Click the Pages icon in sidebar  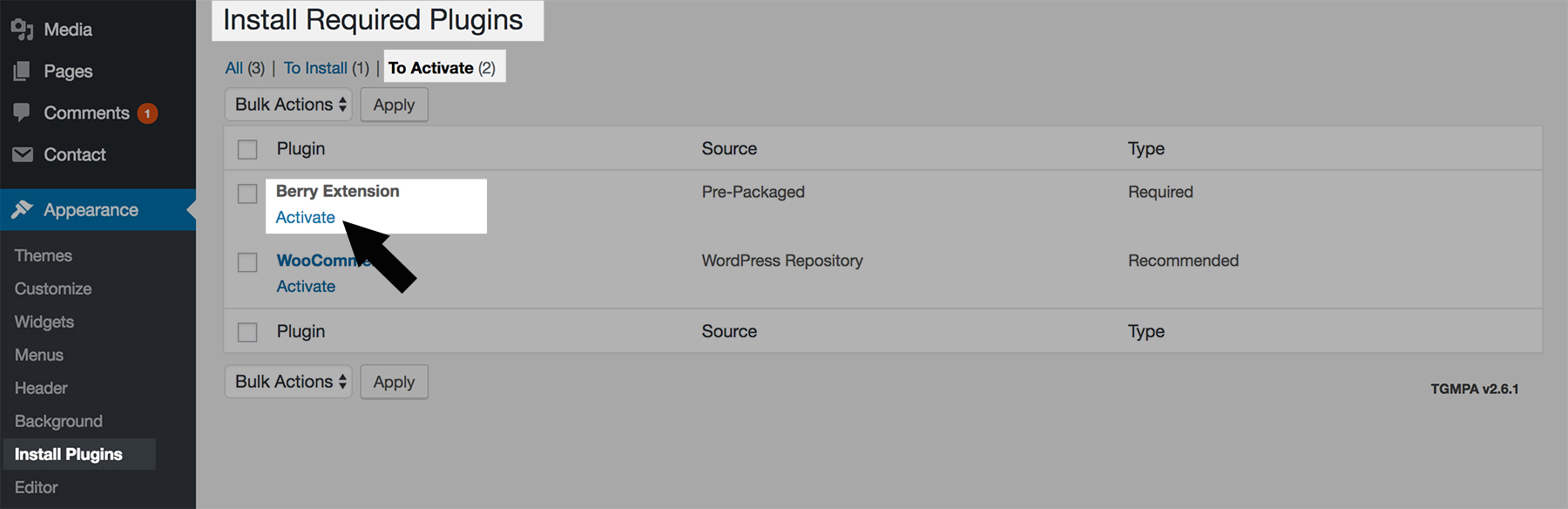point(22,71)
